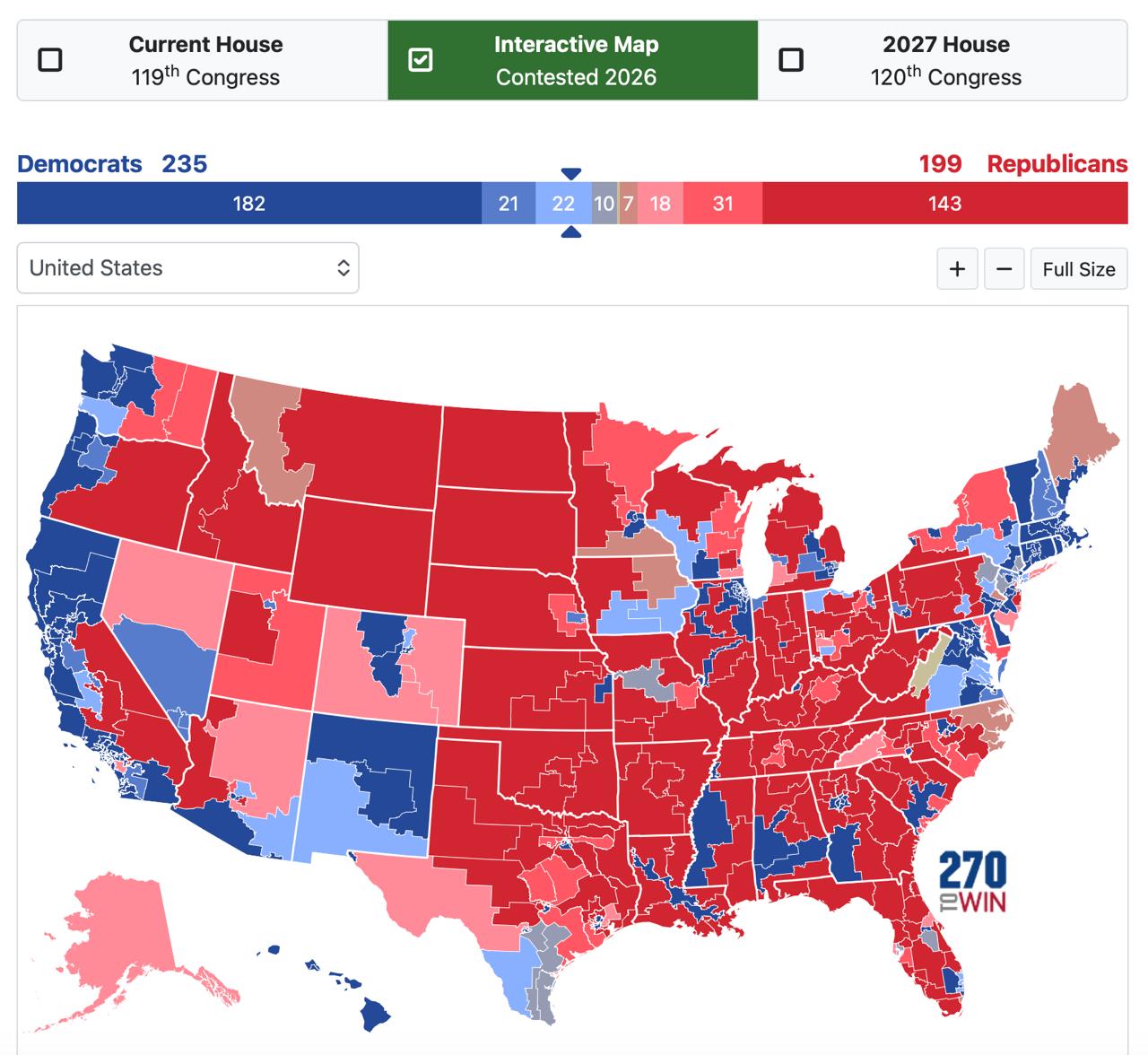Zoom in with the plus button

coord(957,269)
